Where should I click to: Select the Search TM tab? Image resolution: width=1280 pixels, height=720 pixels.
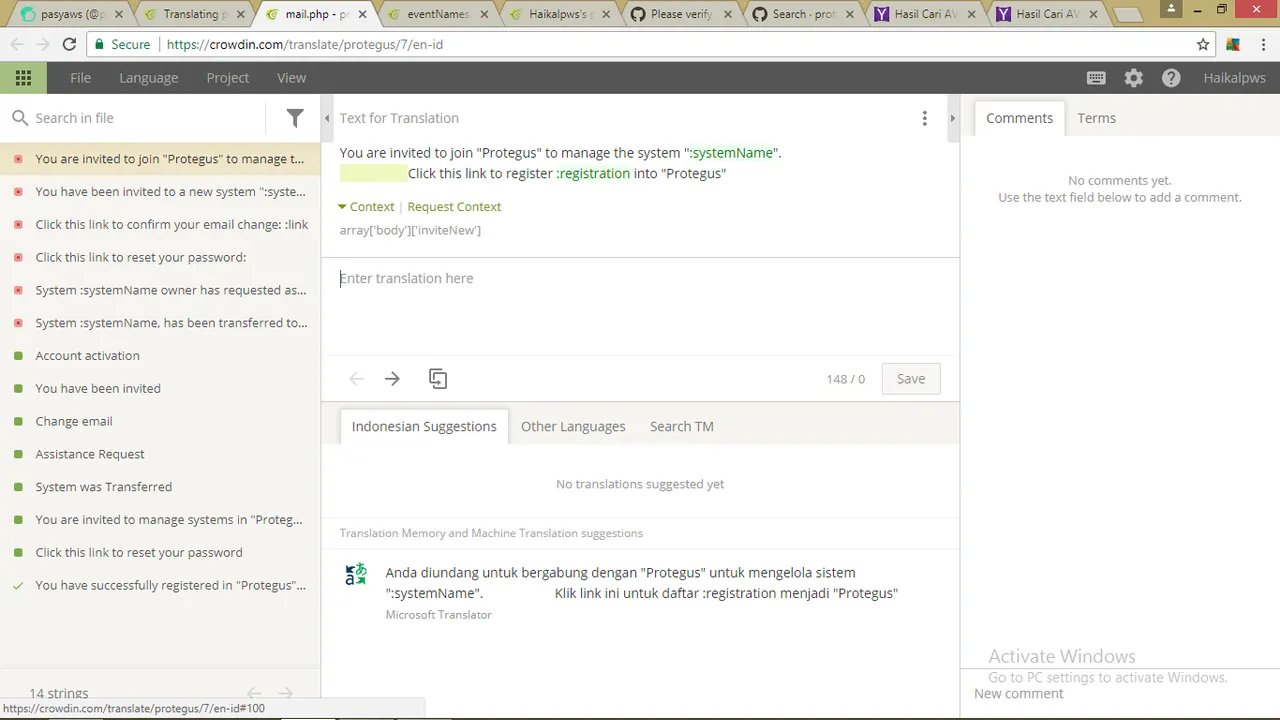682,426
